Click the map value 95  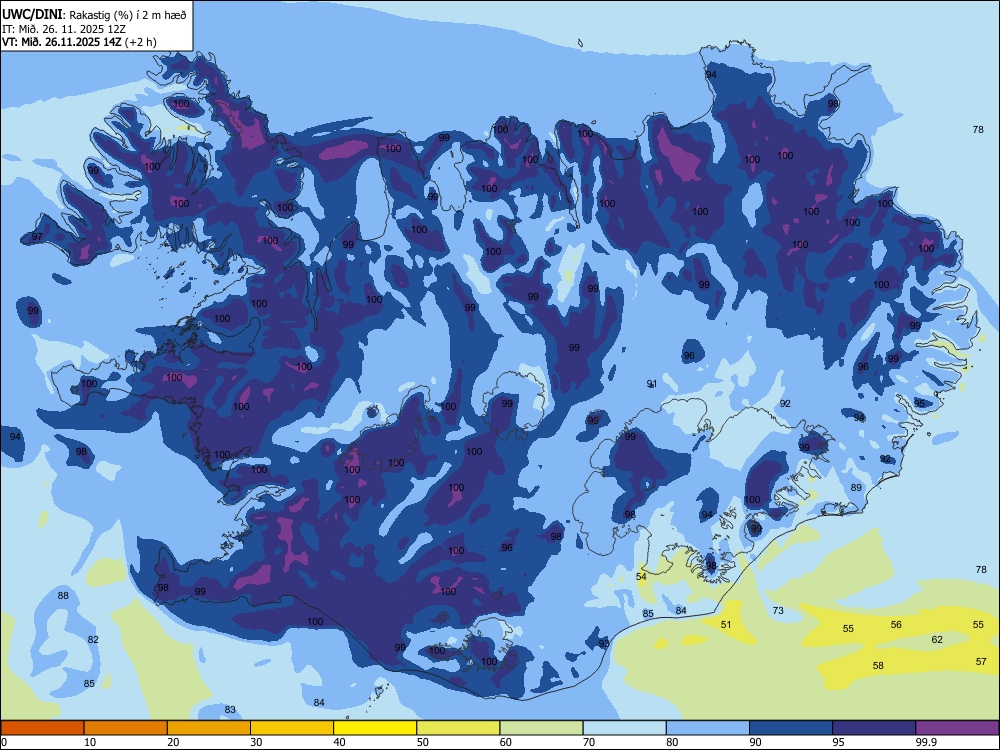click(x=919, y=403)
